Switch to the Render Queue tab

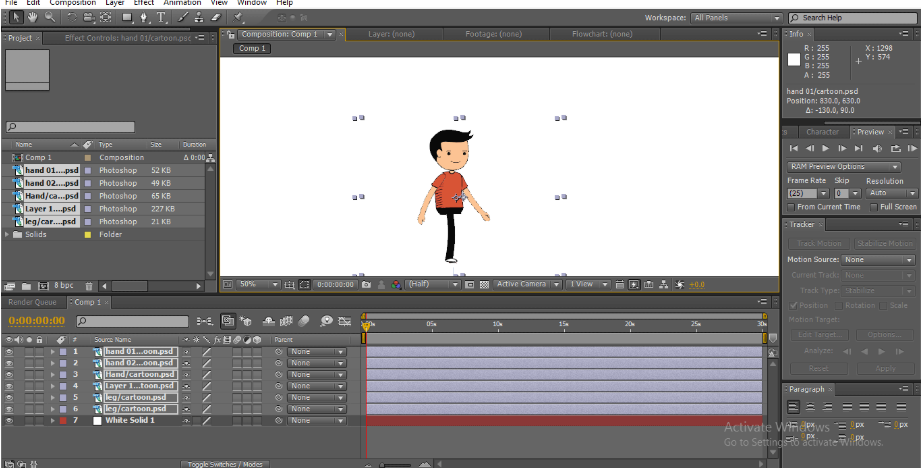(x=32, y=302)
